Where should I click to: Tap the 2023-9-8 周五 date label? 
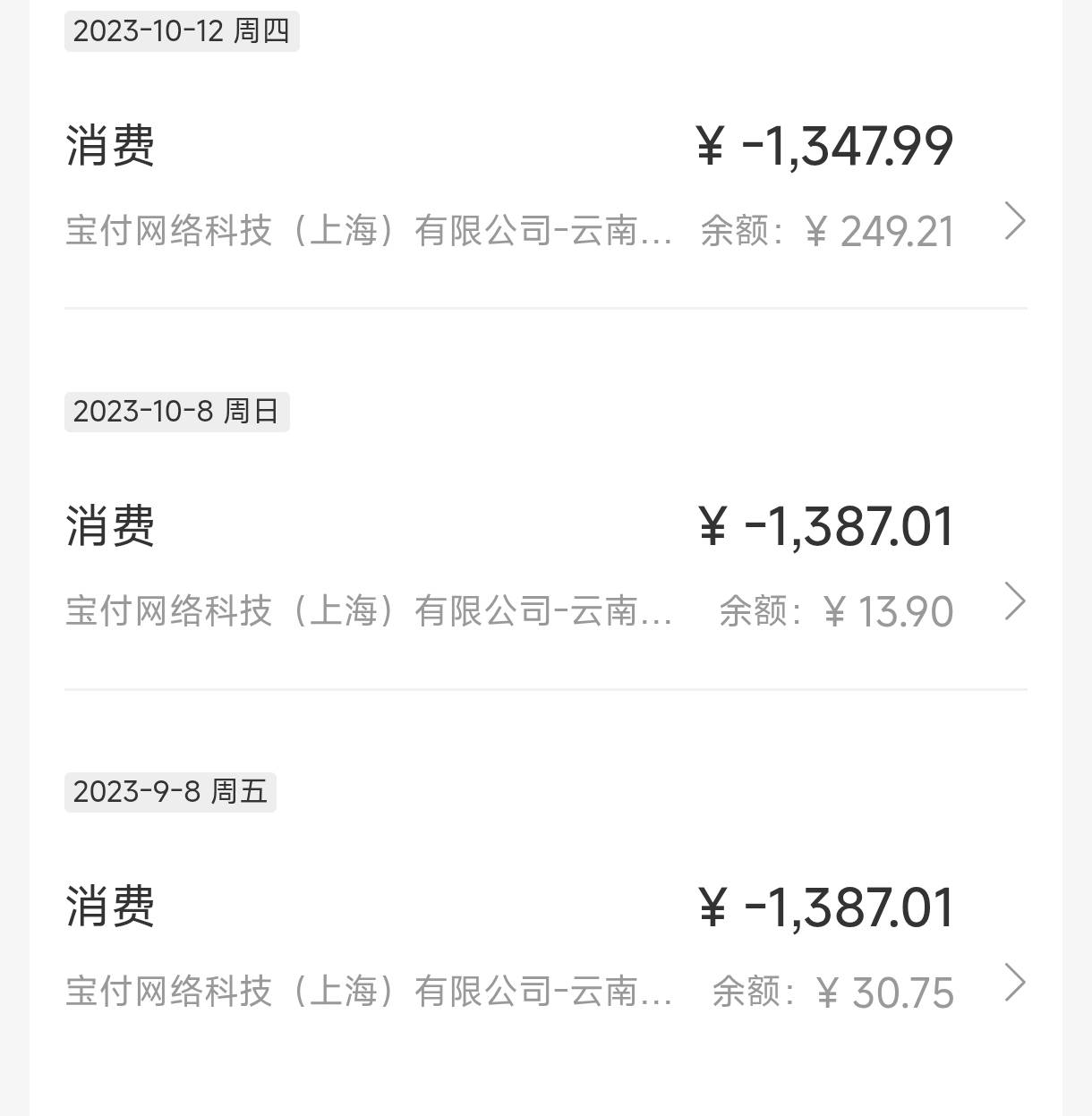pyautogui.click(x=170, y=792)
